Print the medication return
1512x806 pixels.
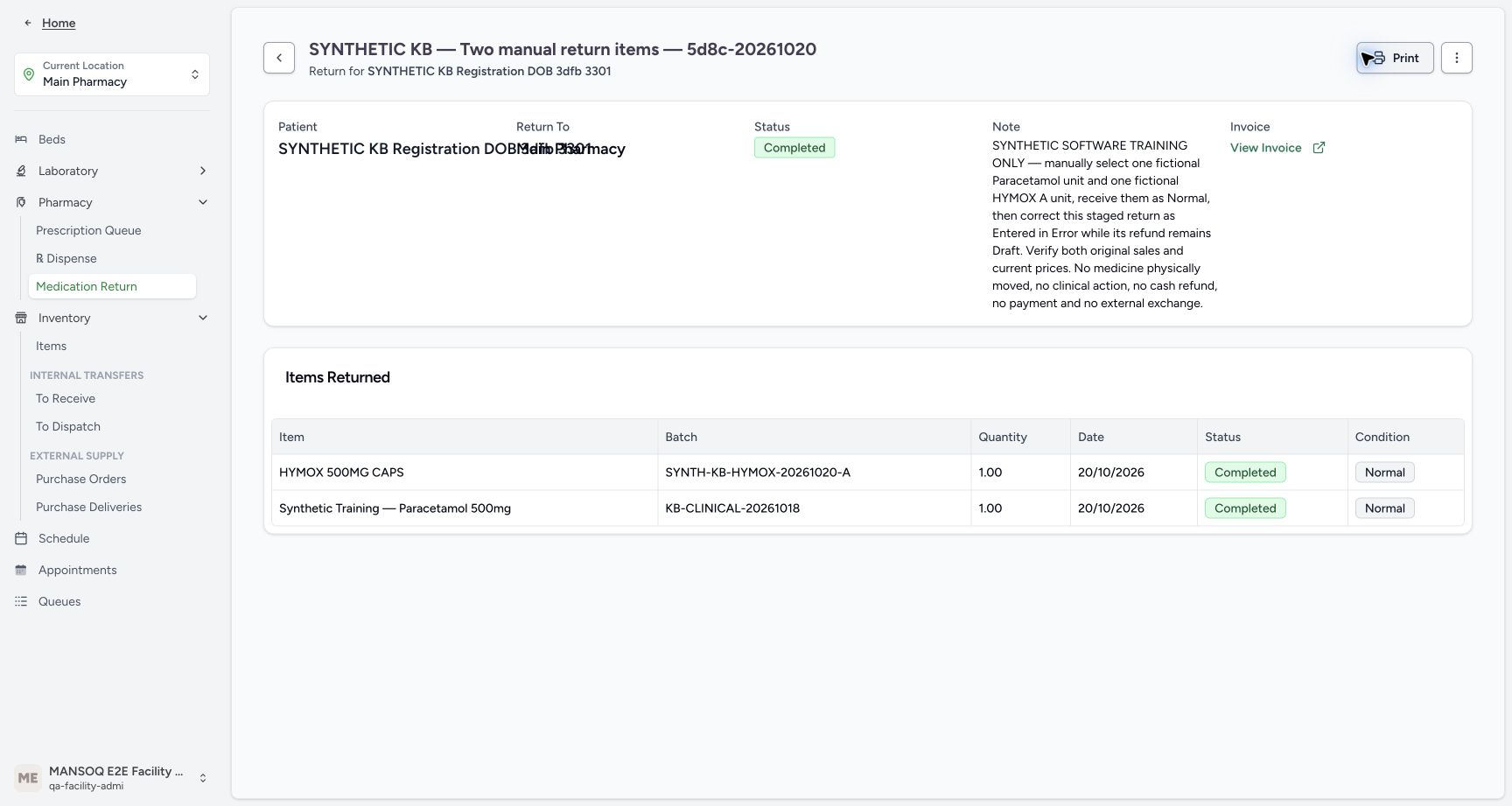[x=1395, y=58]
